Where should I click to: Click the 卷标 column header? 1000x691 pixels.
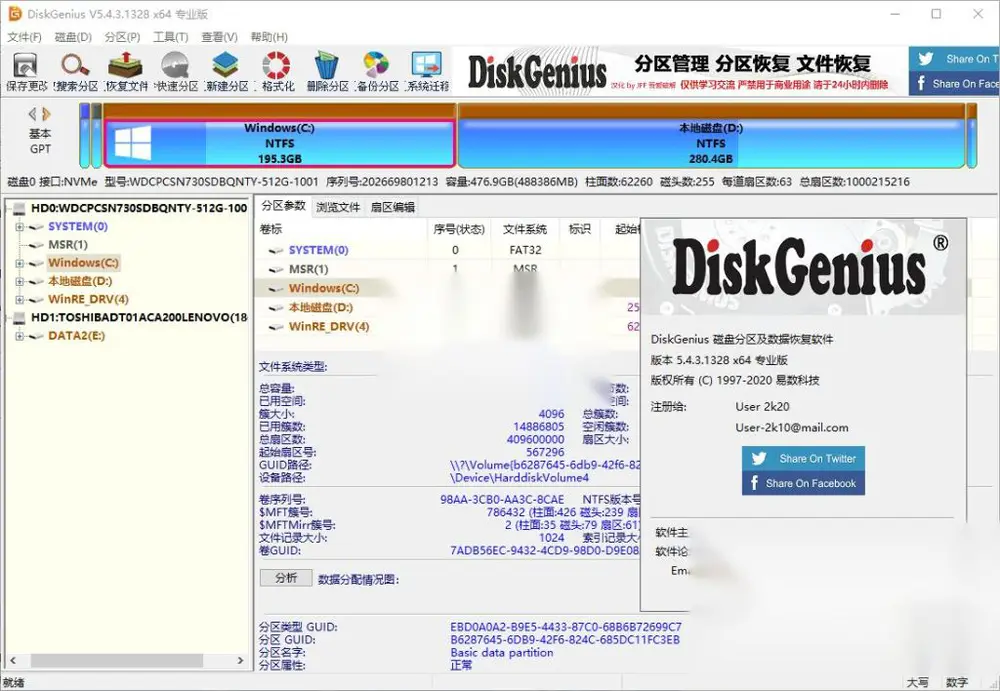[x=341, y=229]
